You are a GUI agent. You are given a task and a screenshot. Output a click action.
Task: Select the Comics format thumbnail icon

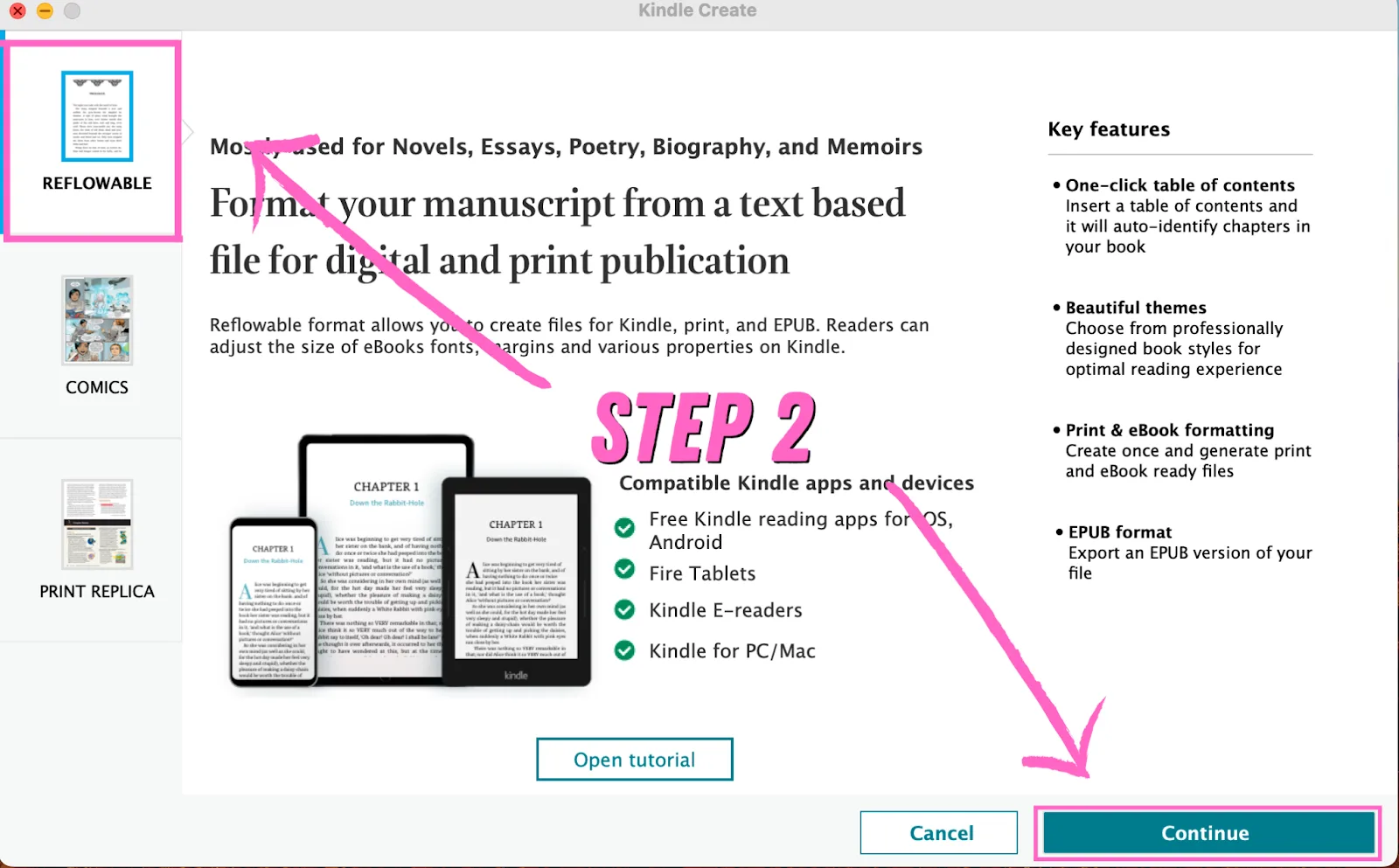click(97, 320)
